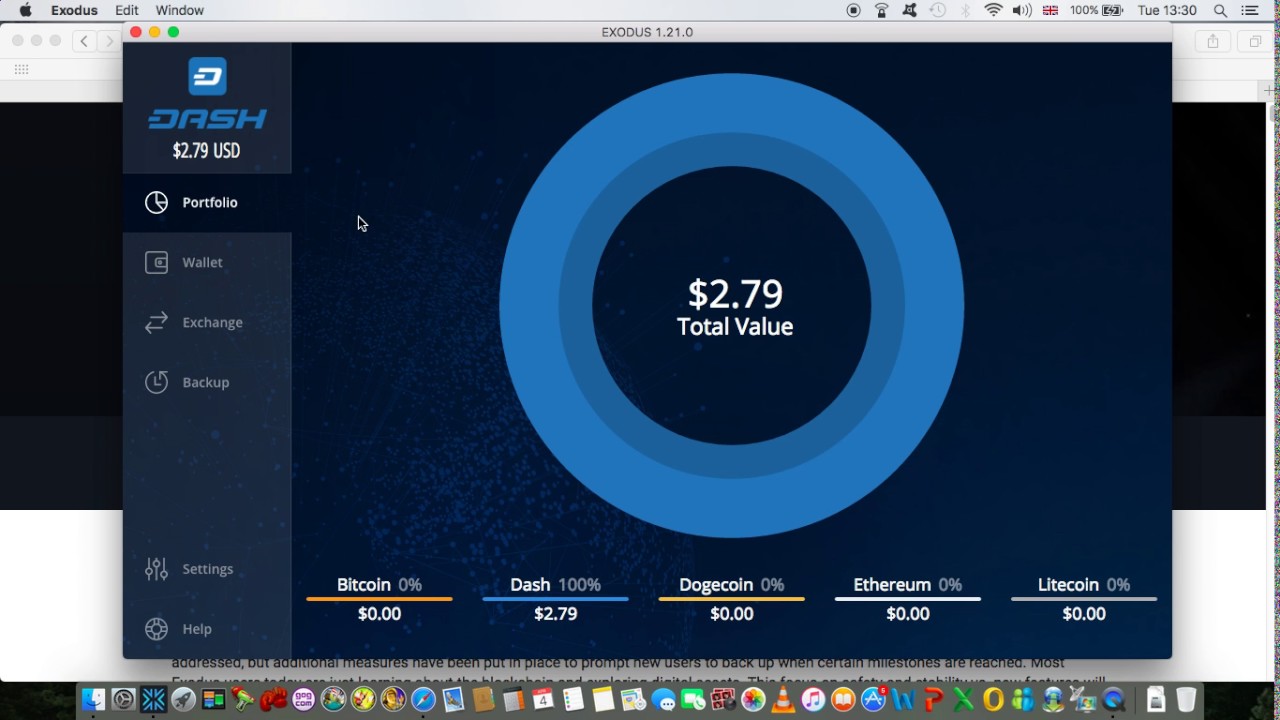
Task: Open the Apple menu
Action: tap(25, 10)
